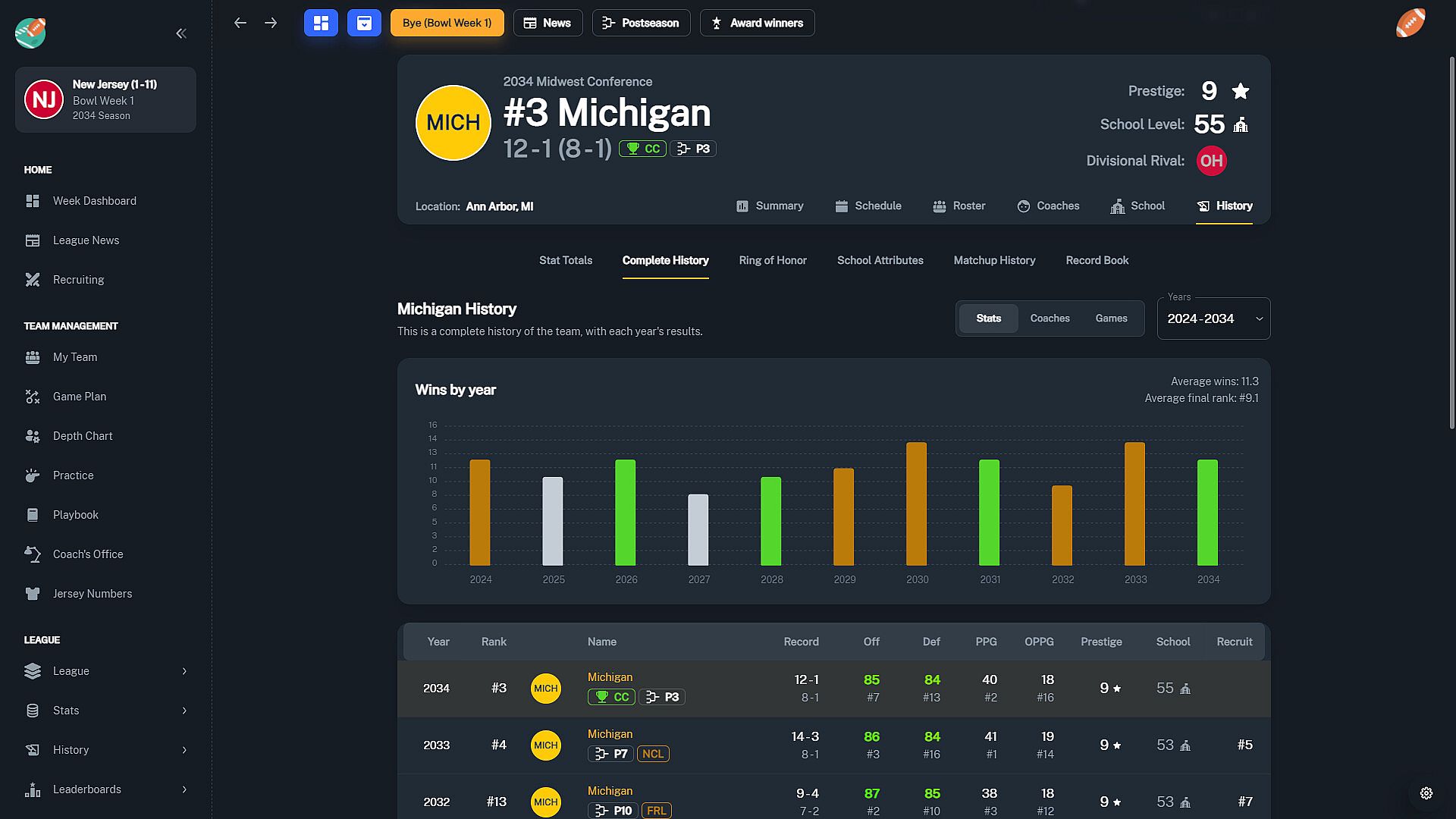
Task: Click the 2030 bar in wins chart
Action: (916, 504)
